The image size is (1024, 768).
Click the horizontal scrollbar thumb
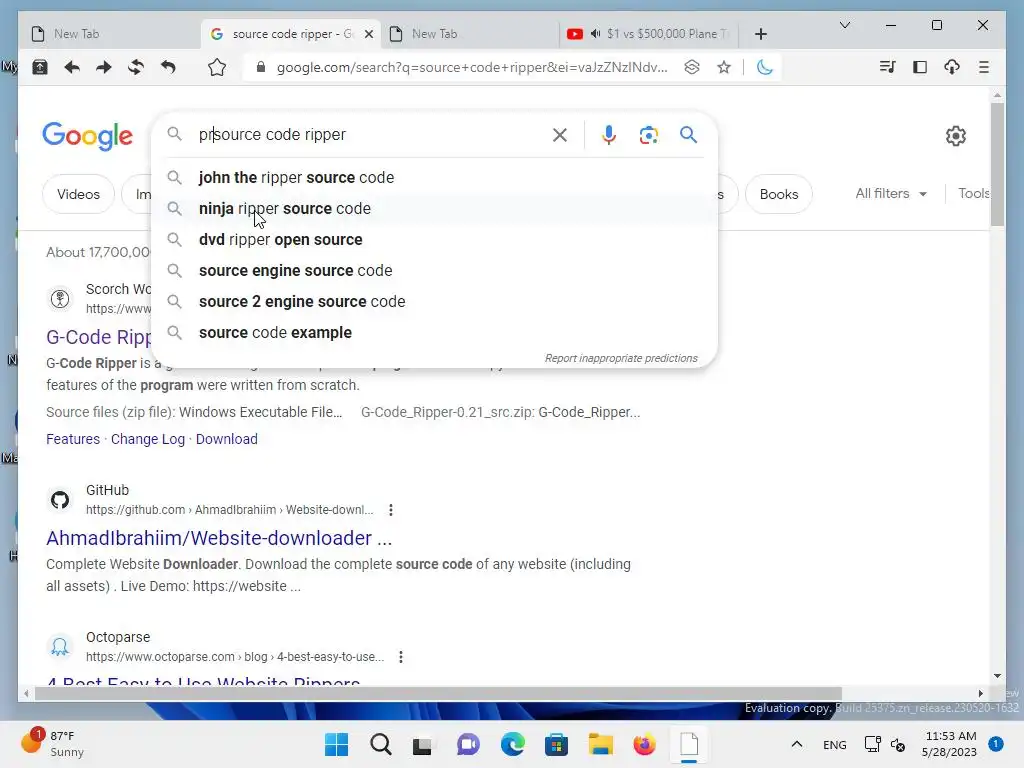coord(438,694)
